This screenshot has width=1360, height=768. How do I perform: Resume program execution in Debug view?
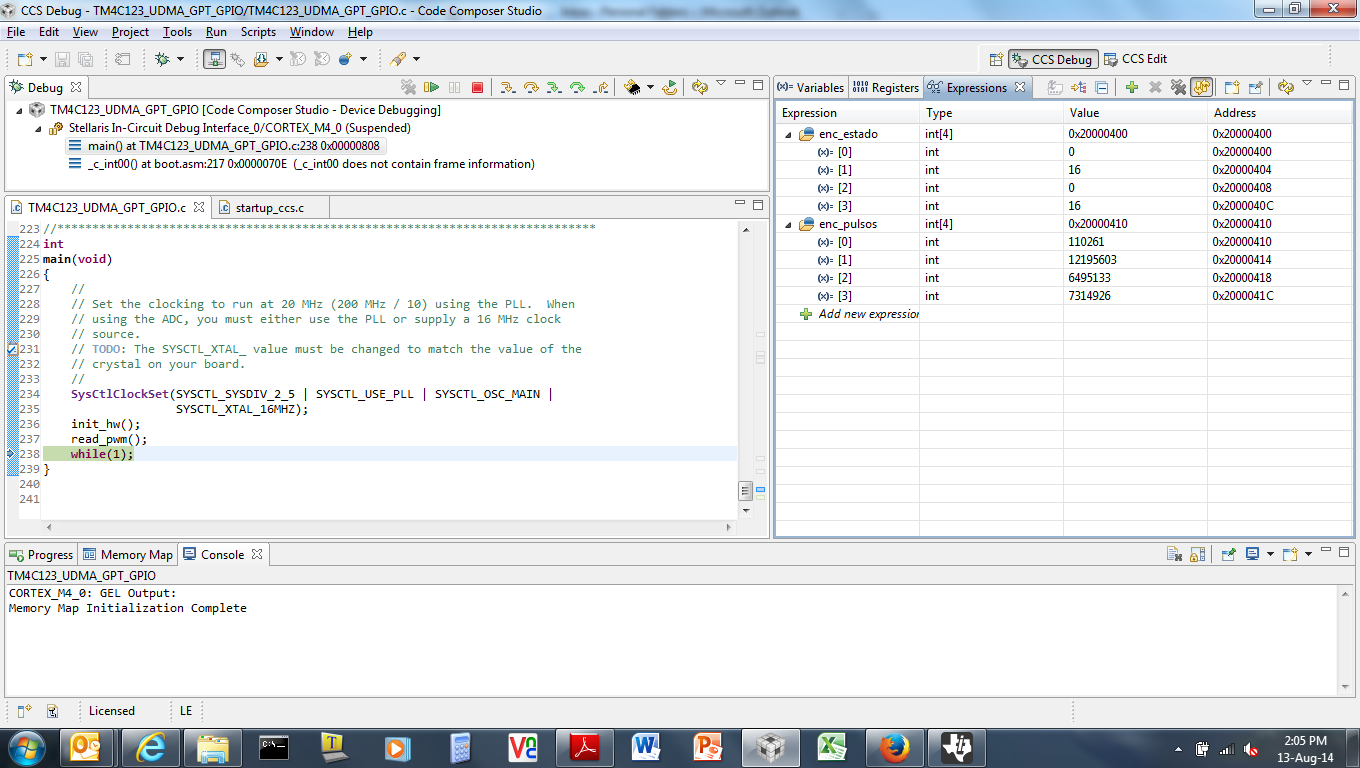coord(432,88)
